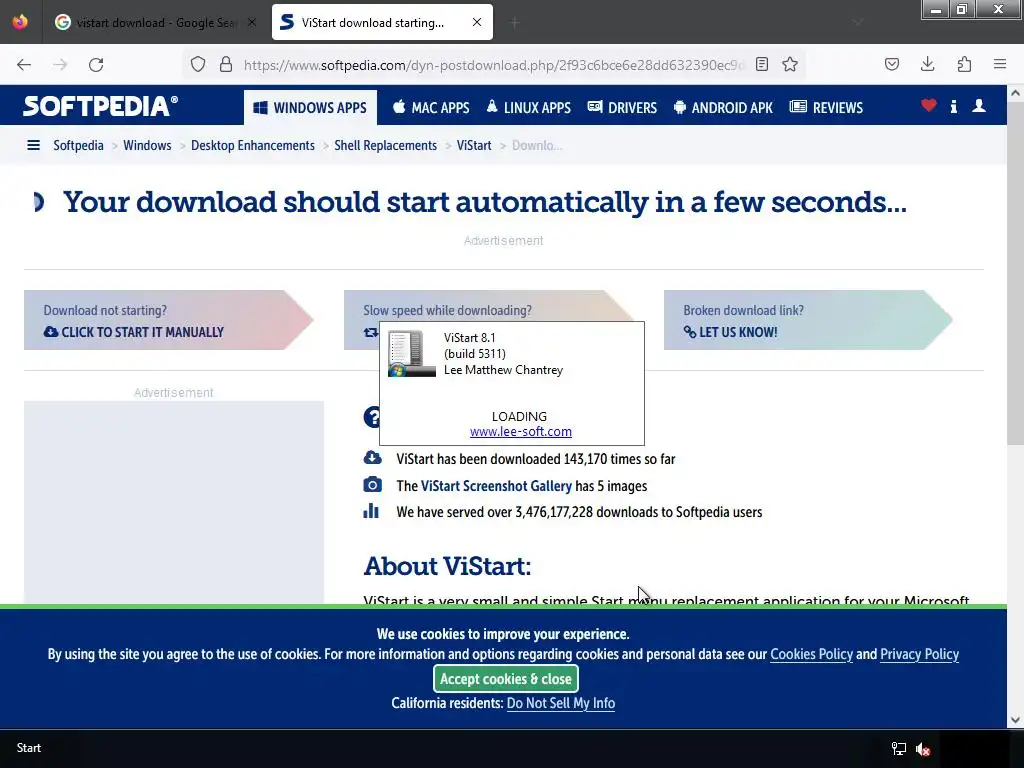Open the extensions puzzle icon
This screenshot has height=768, width=1024.
click(x=964, y=65)
